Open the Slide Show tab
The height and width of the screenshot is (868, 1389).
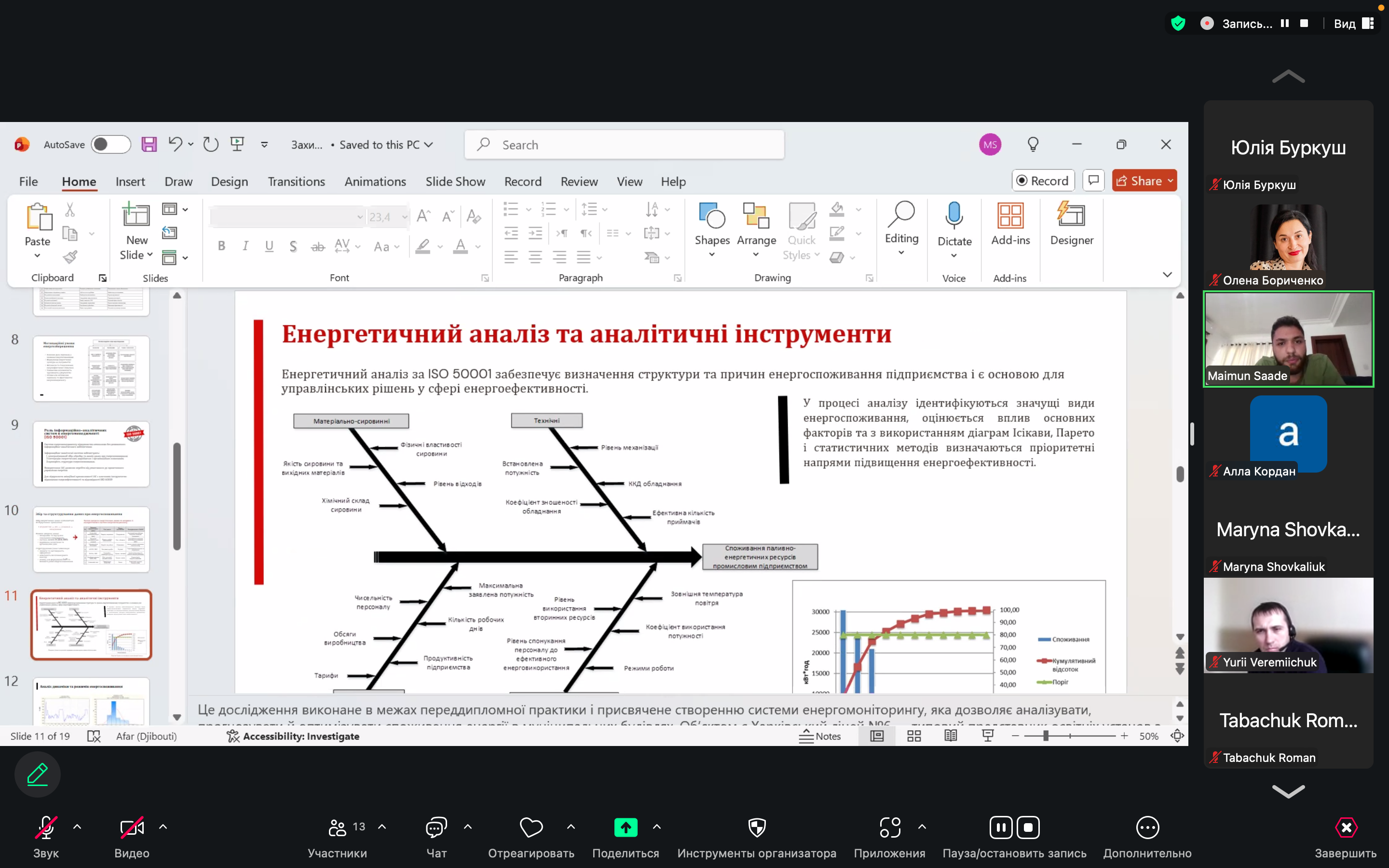click(455, 181)
